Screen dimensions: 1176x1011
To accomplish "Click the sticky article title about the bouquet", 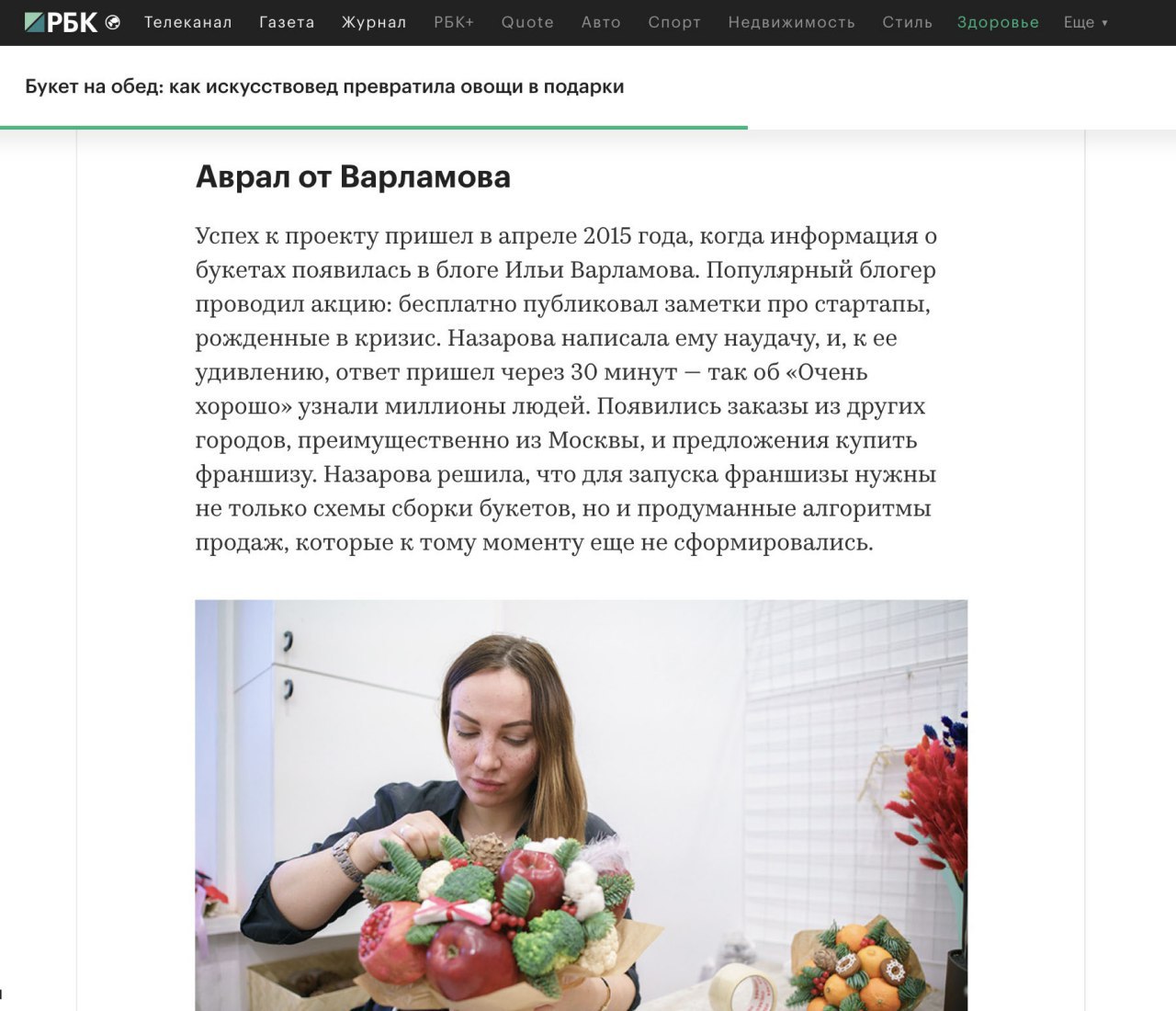I will 324,86.
